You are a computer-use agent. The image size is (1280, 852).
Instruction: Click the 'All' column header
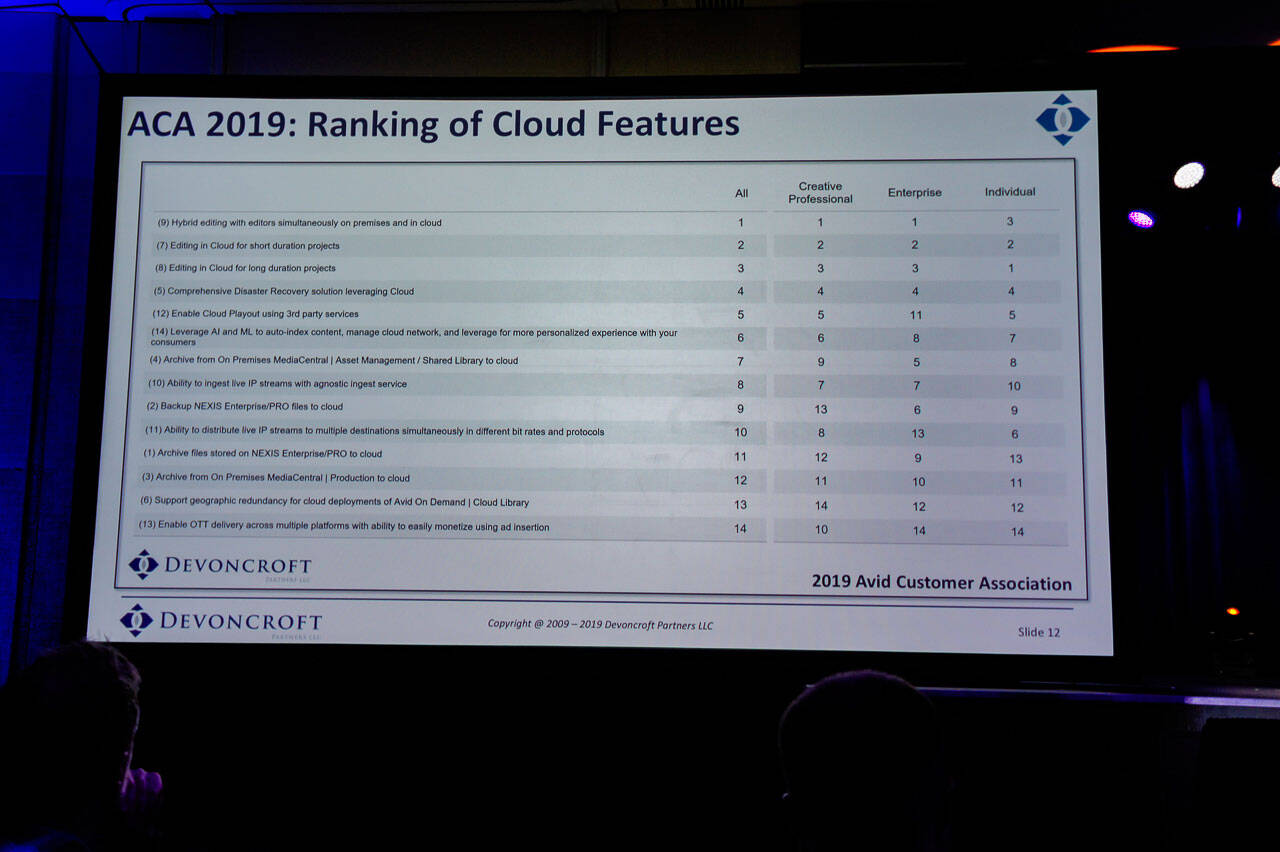point(741,193)
